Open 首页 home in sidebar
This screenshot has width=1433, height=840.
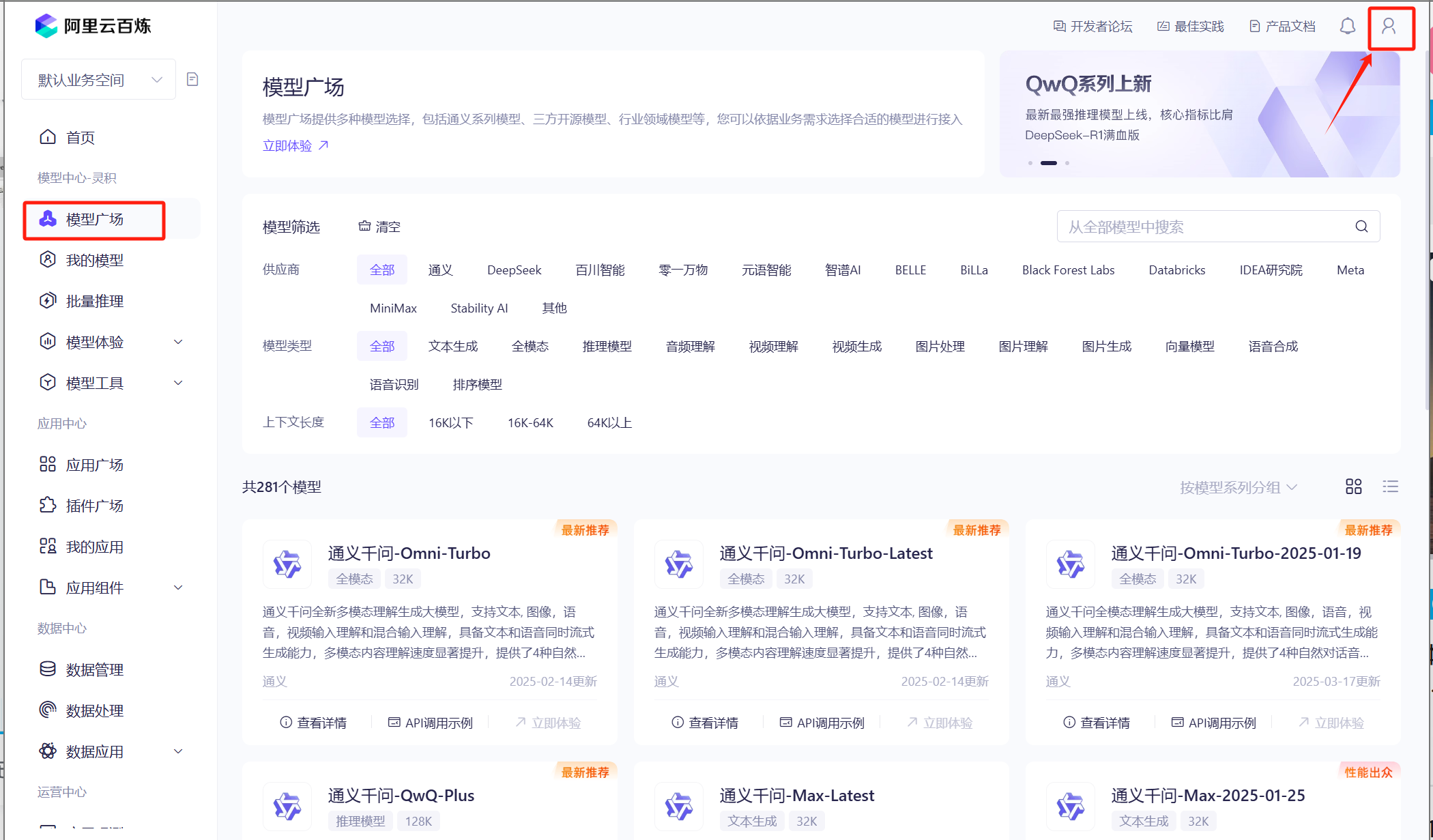coord(80,138)
